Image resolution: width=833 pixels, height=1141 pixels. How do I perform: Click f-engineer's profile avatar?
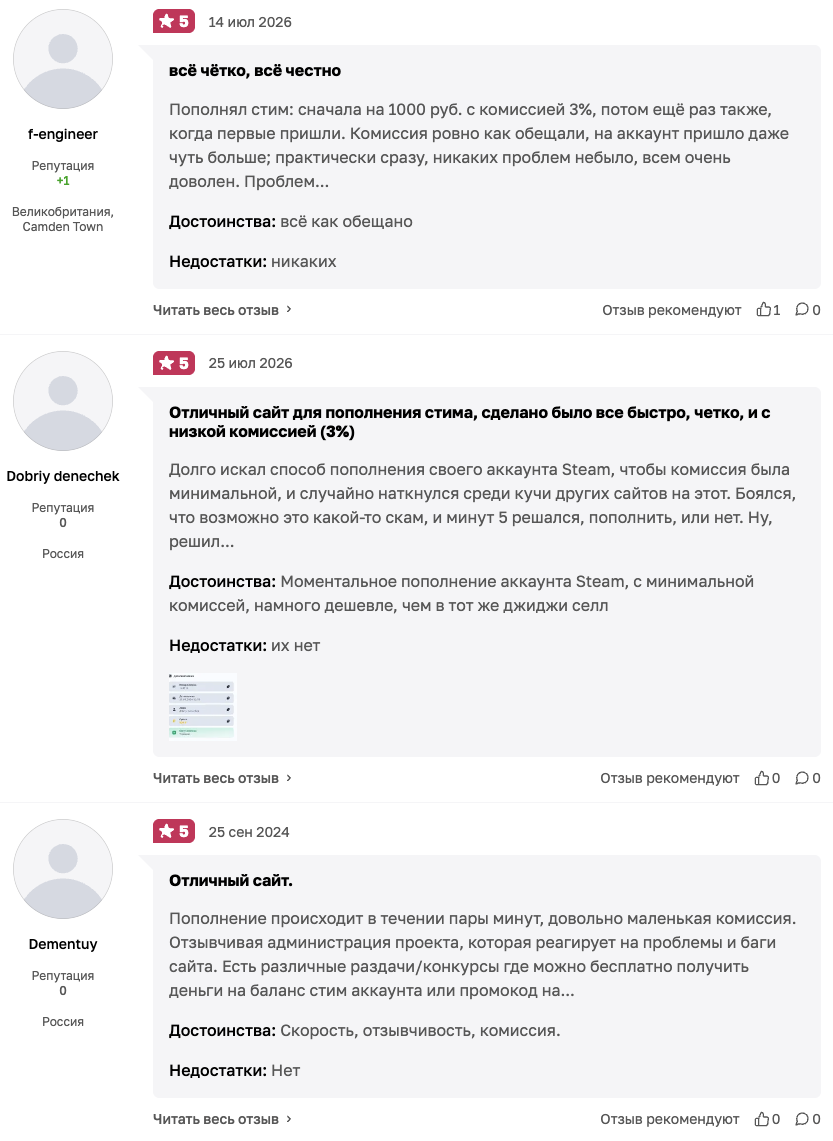[x=63, y=60]
